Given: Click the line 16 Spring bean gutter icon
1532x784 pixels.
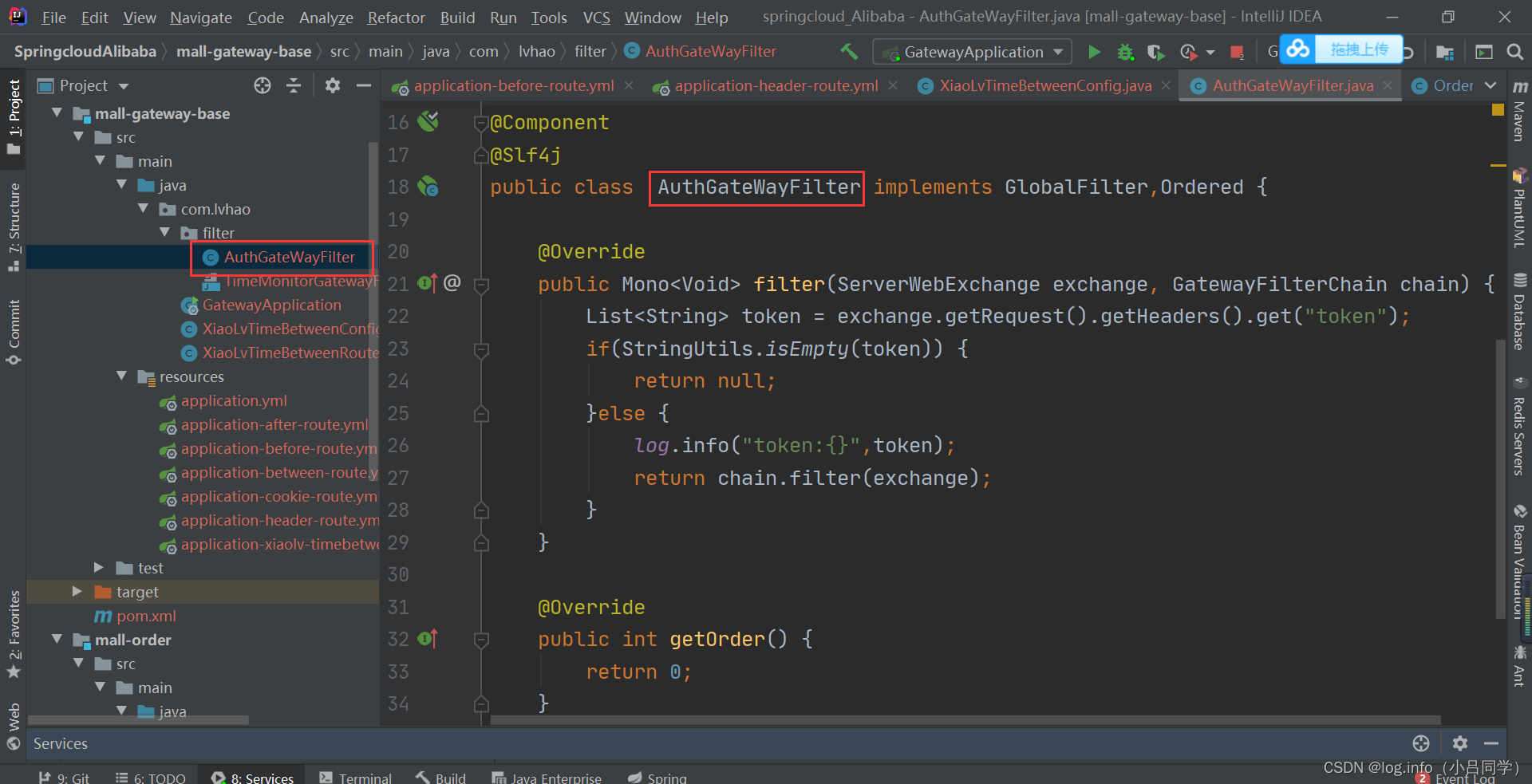Looking at the screenshot, I should coord(428,121).
